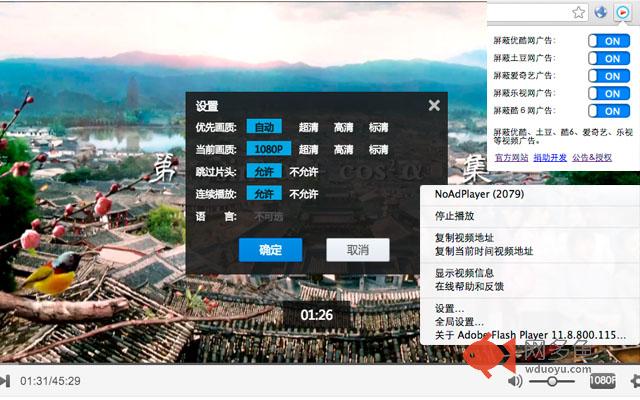Choose 允许 for 跳过片头
Image resolution: width=640 pixels, height=400 pixels.
coord(264,171)
